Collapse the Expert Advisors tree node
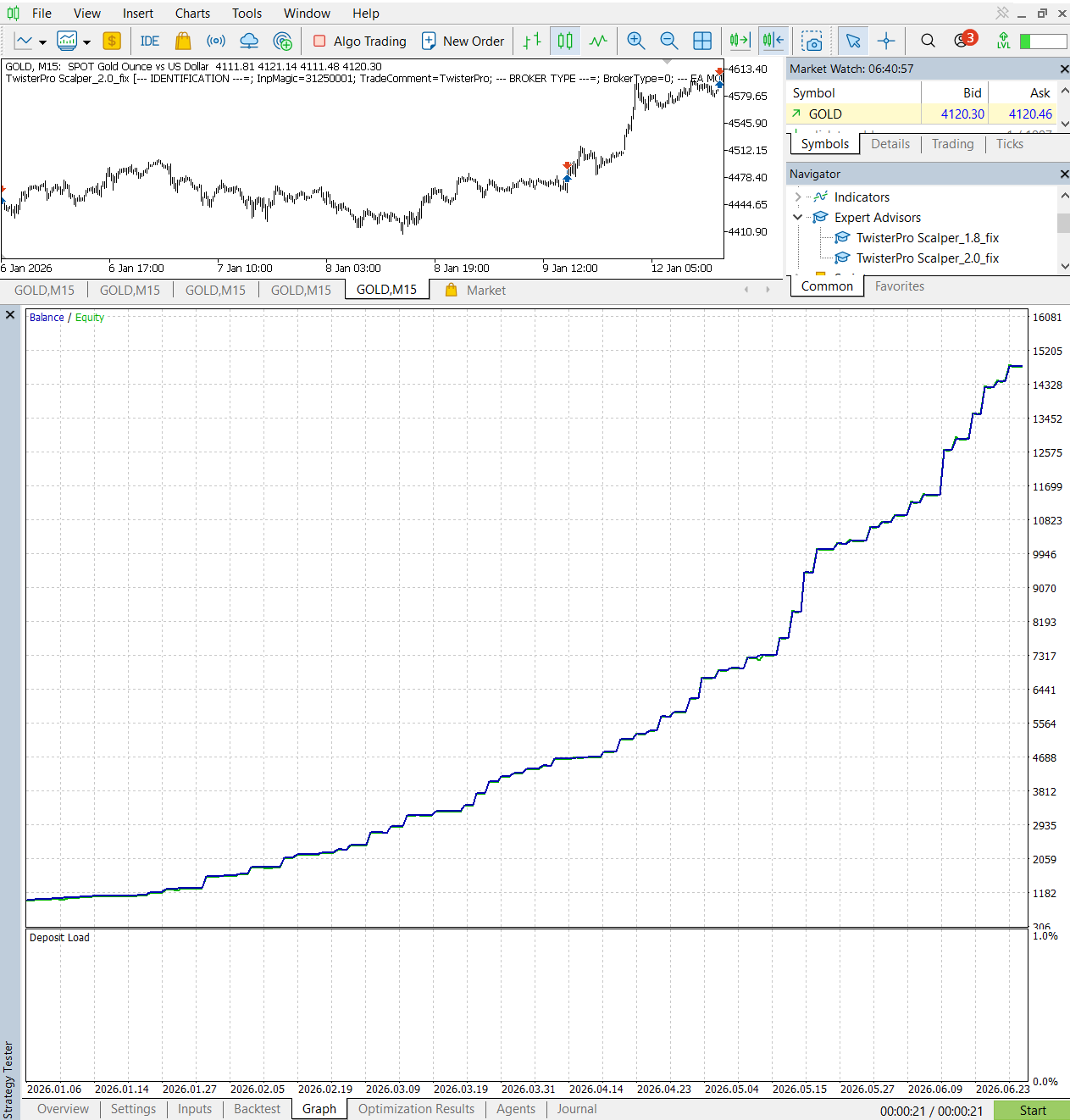Viewport: 1070px width, 1120px height. click(x=797, y=217)
